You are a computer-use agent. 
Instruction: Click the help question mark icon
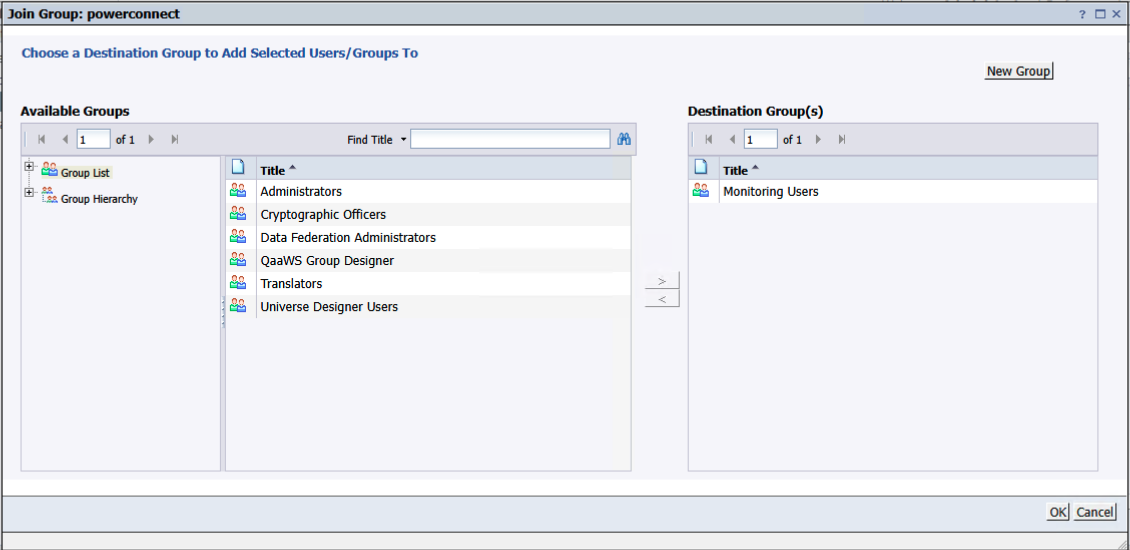pos(1082,14)
